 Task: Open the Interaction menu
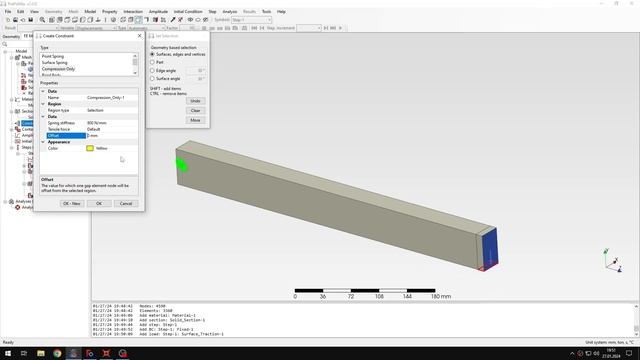tap(133, 11)
